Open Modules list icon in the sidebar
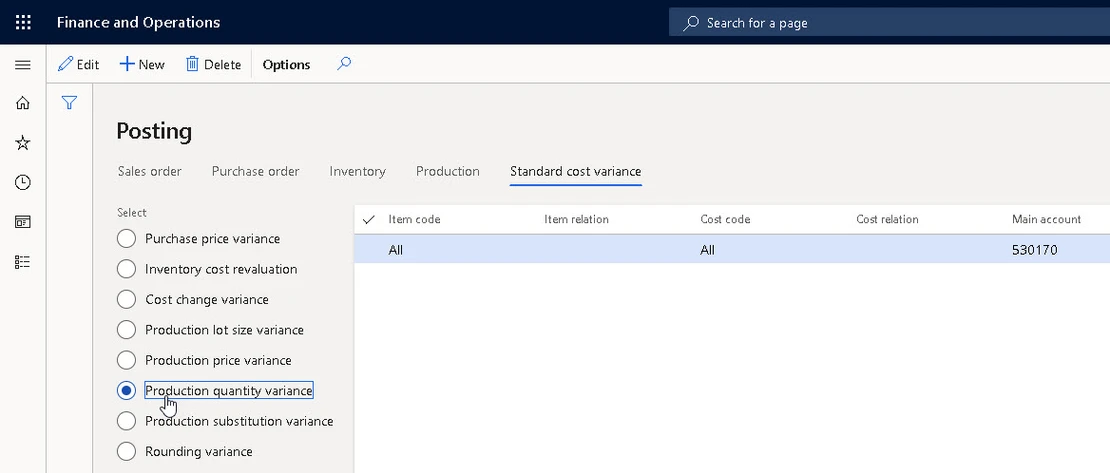 pyautogui.click(x=23, y=262)
